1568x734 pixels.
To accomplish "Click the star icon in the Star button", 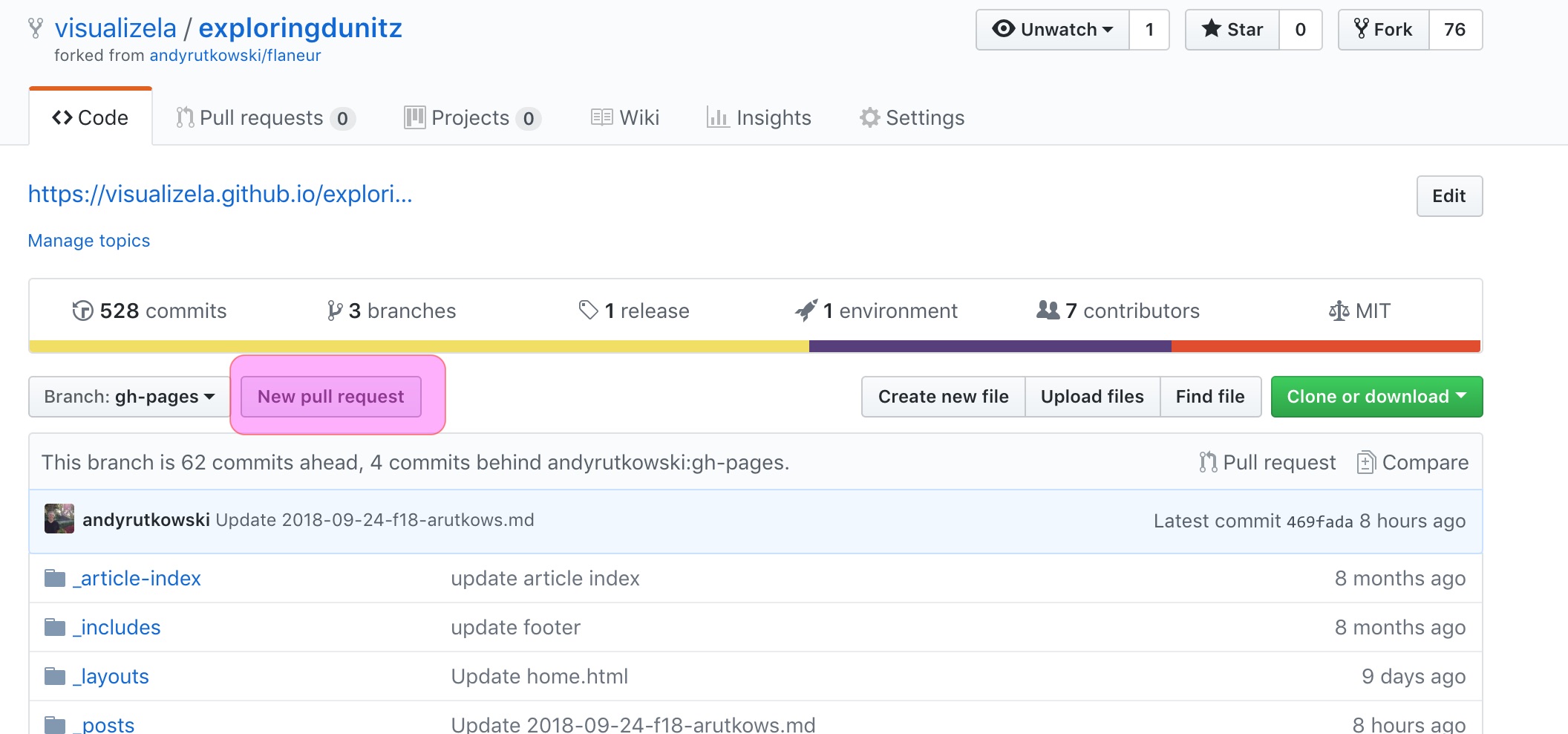I will [x=1212, y=29].
